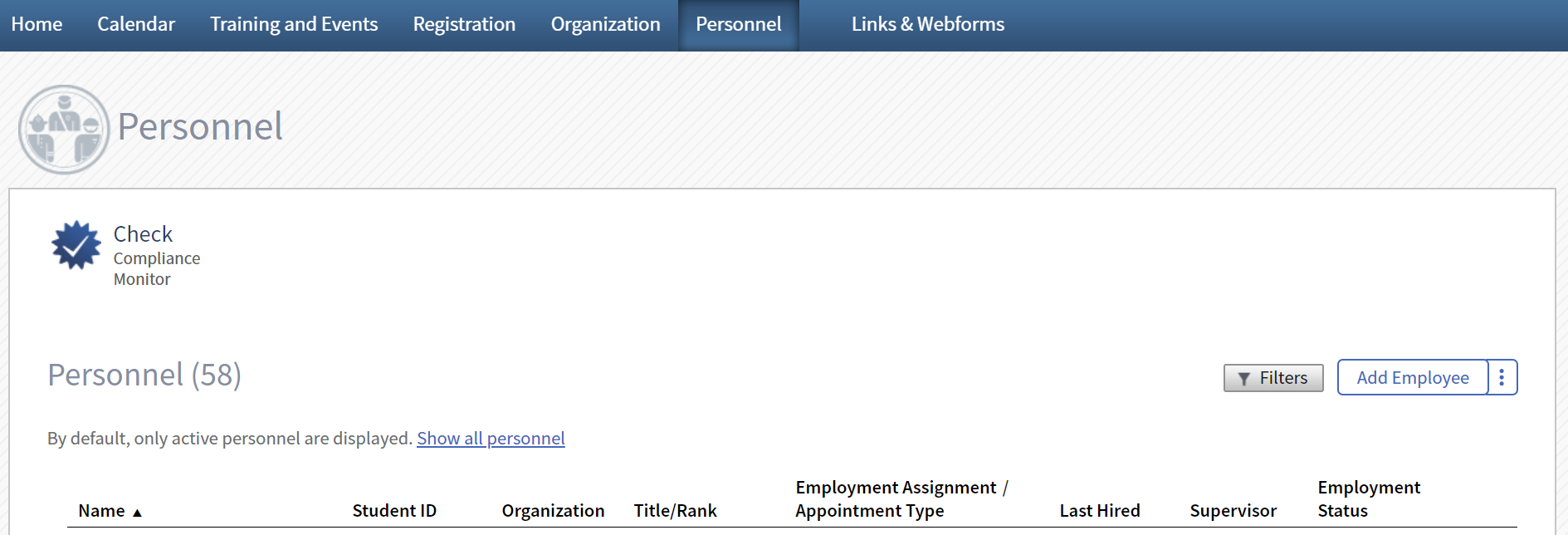Select the Home navigation icon area
The height and width of the screenshot is (535, 1568).
(x=37, y=24)
